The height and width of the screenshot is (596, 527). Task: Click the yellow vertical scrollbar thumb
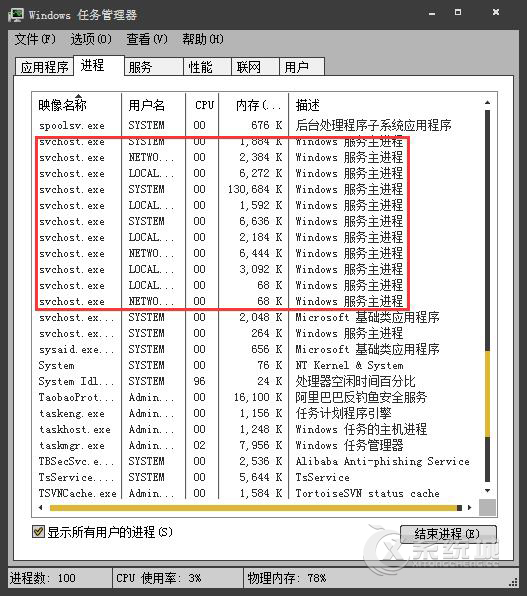click(487, 394)
